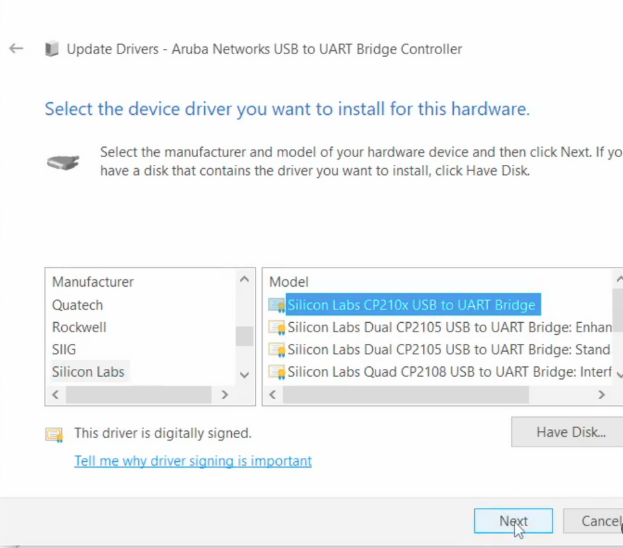
Task: Click the Dual CP2105 Enhanced driver icon
Action: [x=277, y=327]
